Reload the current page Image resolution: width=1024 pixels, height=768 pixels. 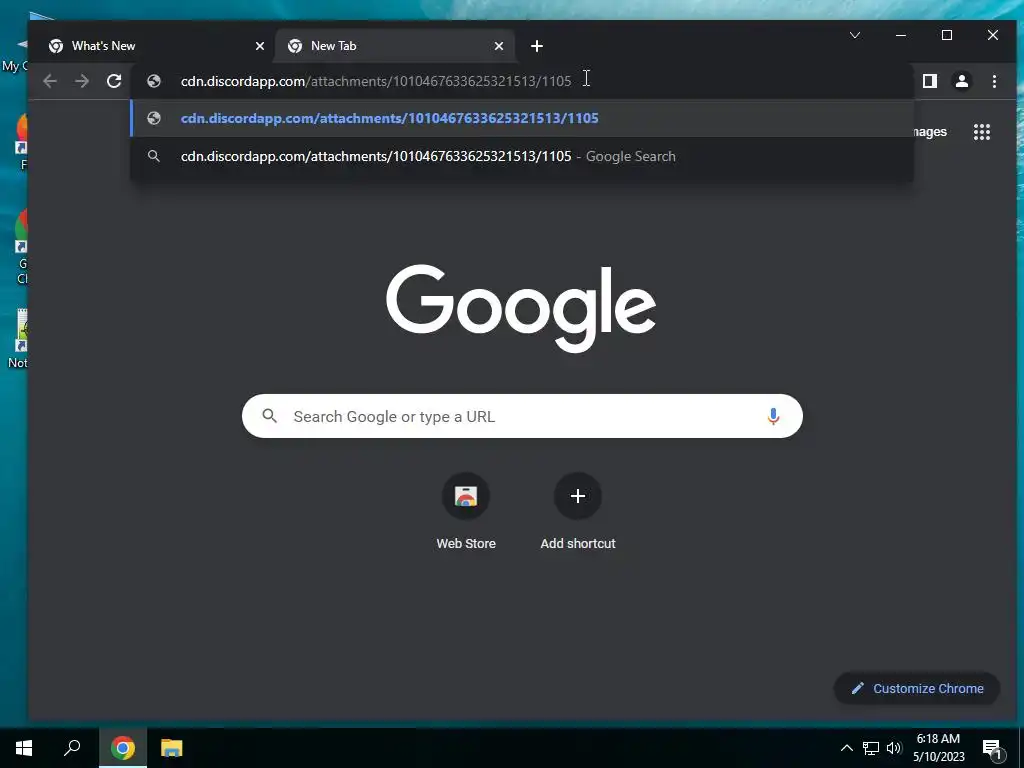pos(114,81)
